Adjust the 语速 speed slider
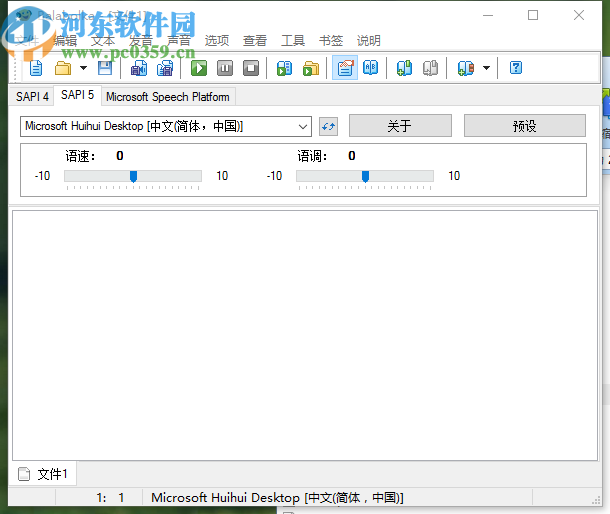The height and width of the screenshot is (514, 610). click(133, 176)
